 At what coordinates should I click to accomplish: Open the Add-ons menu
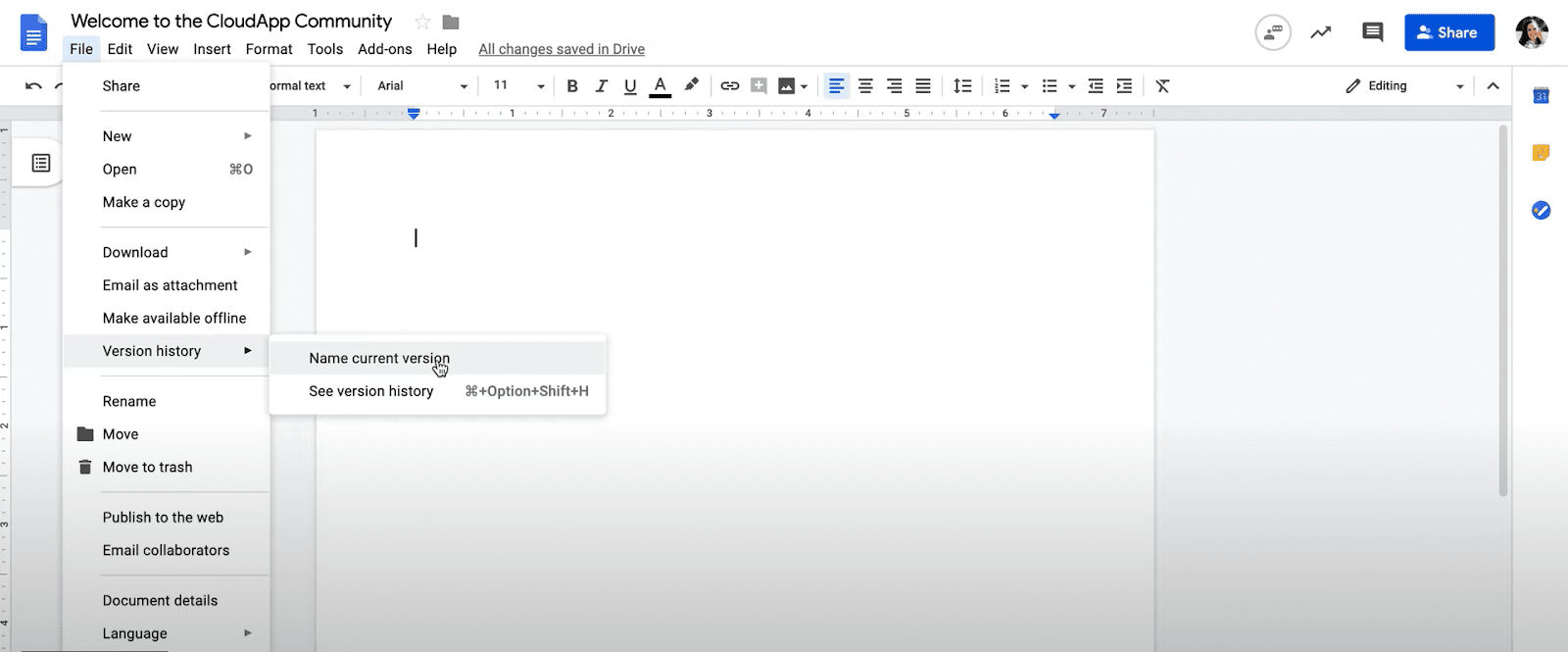pos(384,49)
